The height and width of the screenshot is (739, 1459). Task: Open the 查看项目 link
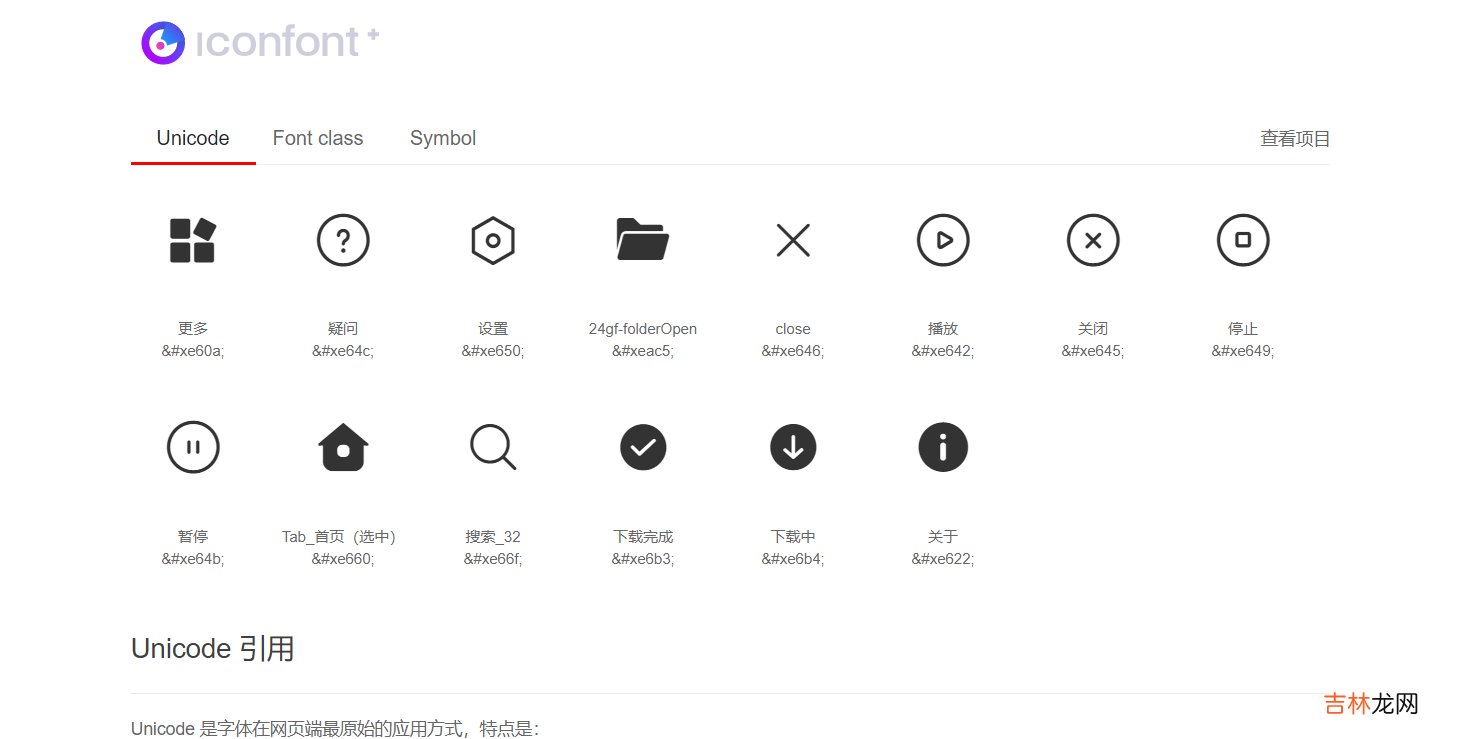click(1295, 139)
